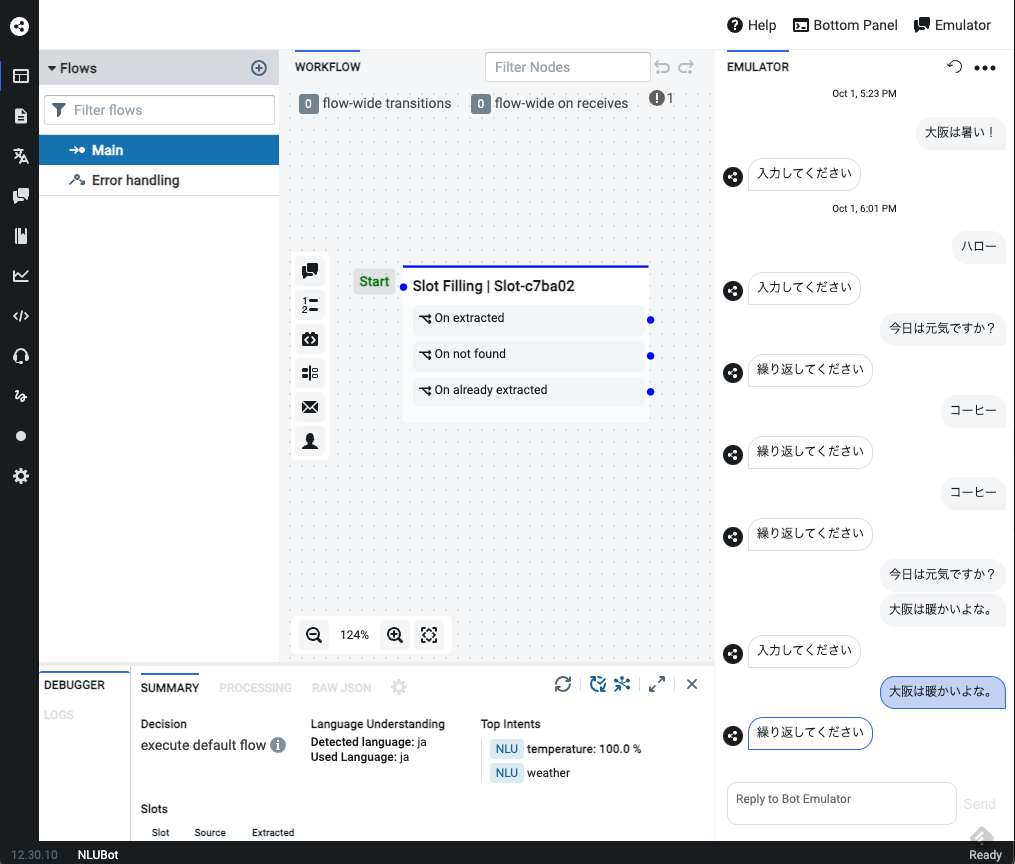Open emulator three-dots options menu
This screenshot has height=864, width=1015.
tap(985, 68)
